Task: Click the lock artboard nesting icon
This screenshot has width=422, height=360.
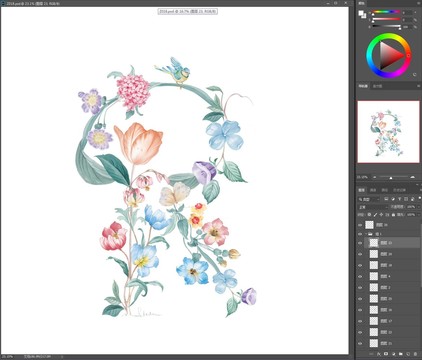Action: [x=387, y=215]
